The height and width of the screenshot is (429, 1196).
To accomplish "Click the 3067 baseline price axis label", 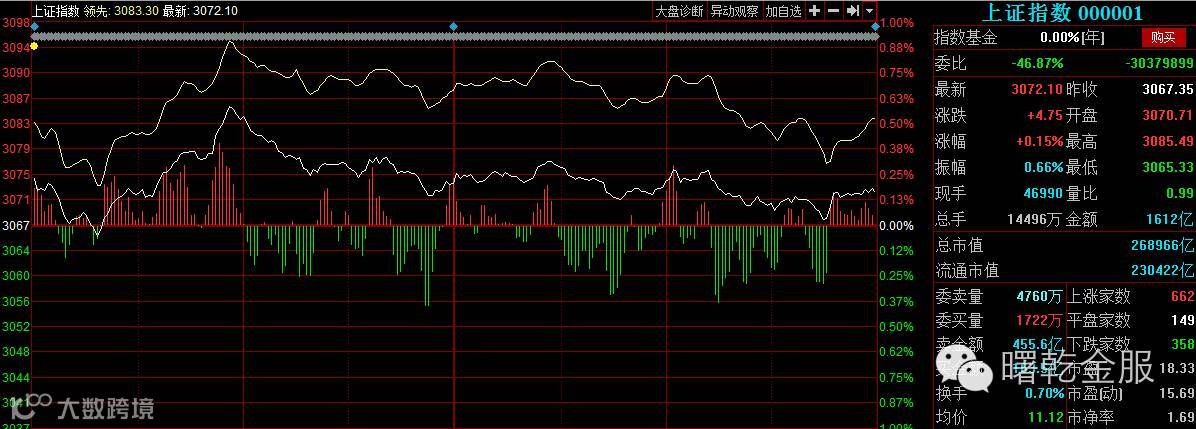I will coord(14,225).
